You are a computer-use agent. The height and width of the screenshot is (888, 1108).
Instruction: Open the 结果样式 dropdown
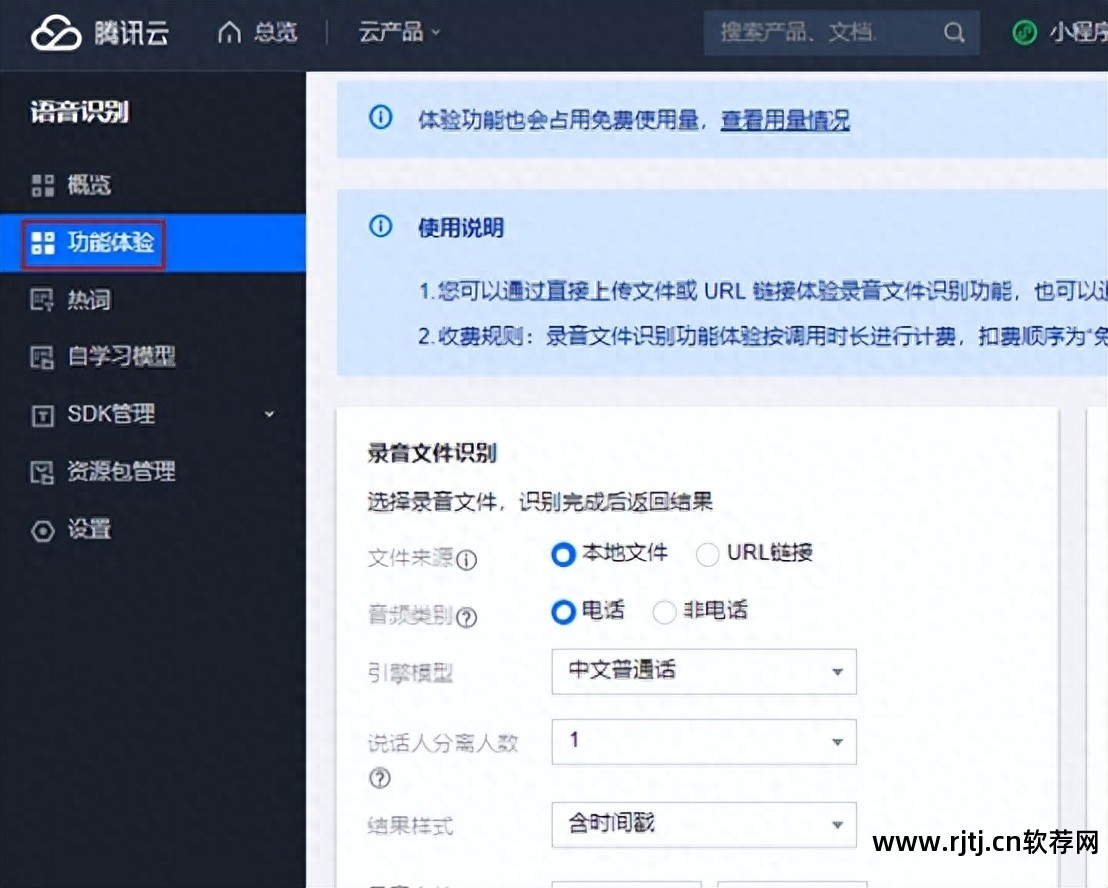point(703,824)
